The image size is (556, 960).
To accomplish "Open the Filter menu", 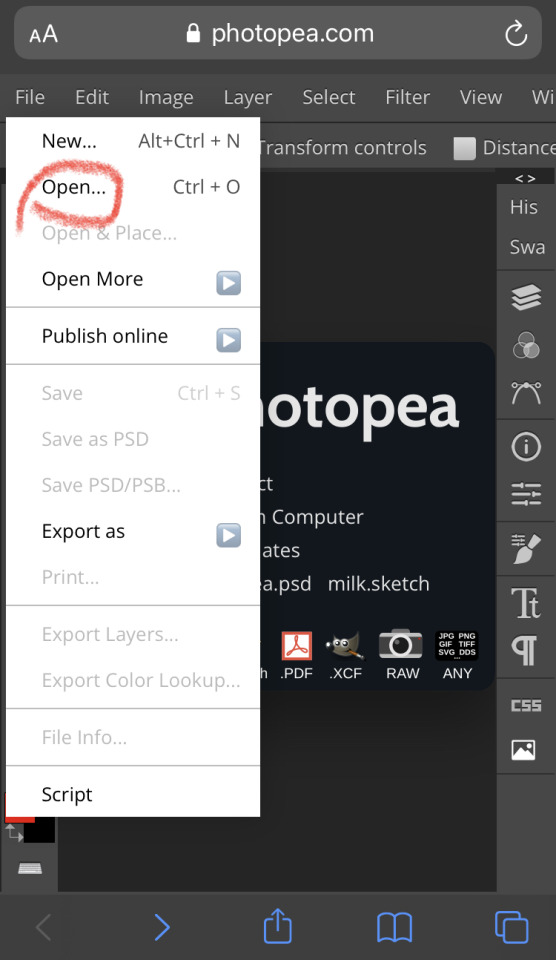I will coord(407,97).
